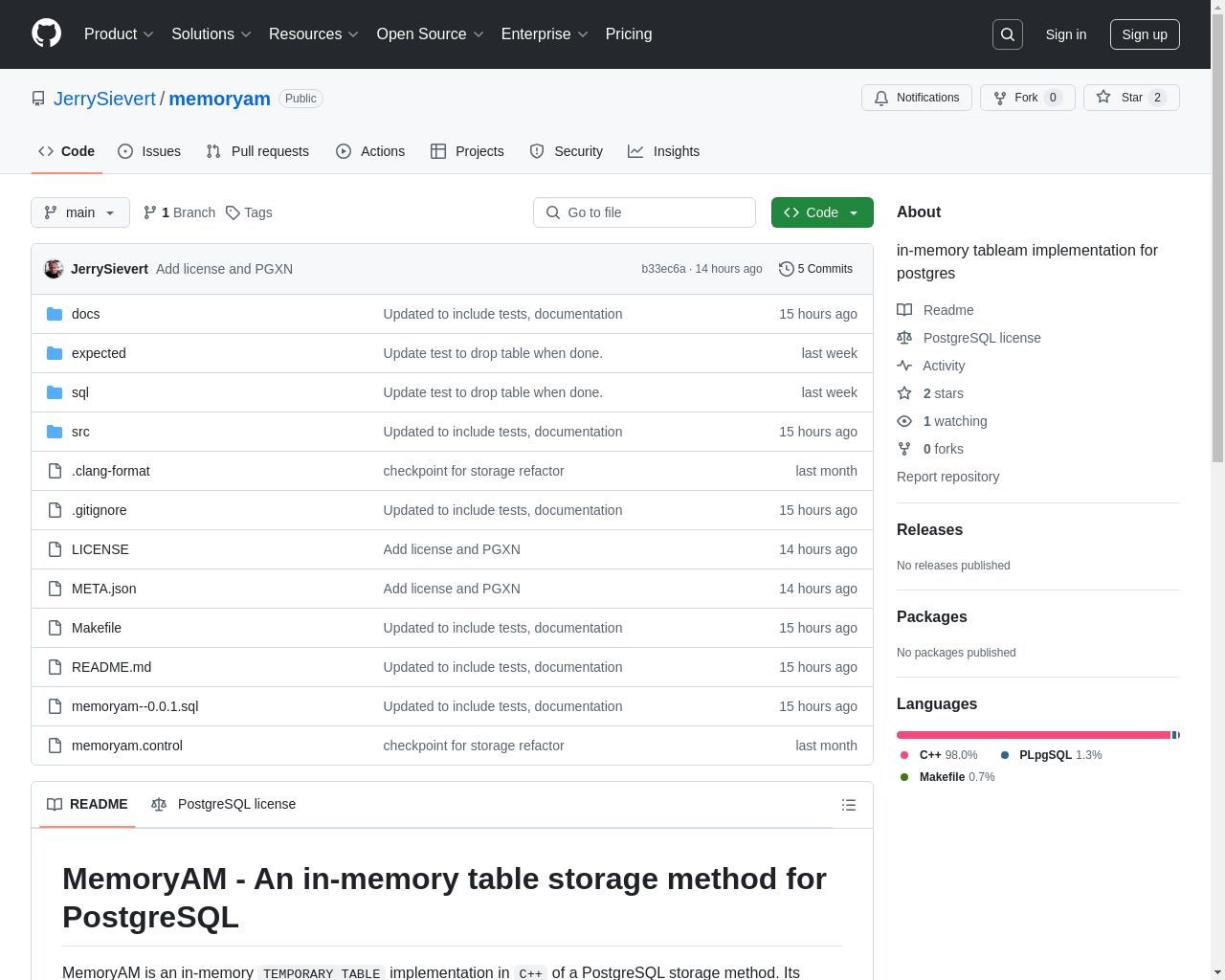Click the history clock icon beside Commits
The height and width of the screenshot is (980, 1225).
787,269
